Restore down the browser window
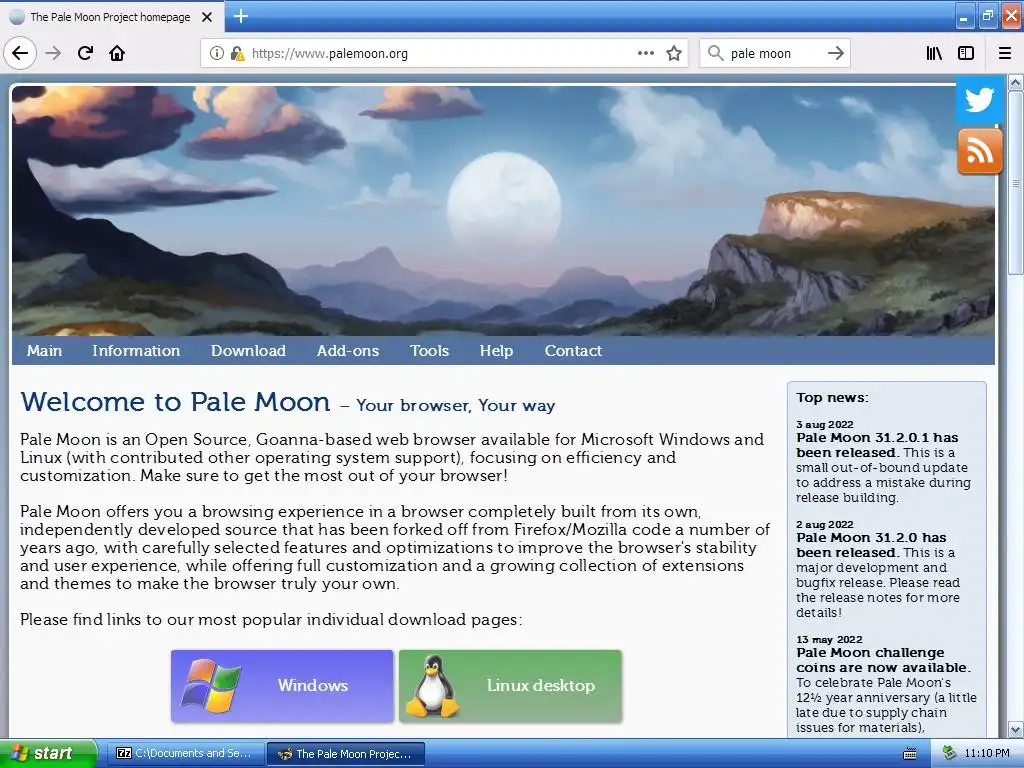Screen dimensions: 1024x768 coord(987,16)
